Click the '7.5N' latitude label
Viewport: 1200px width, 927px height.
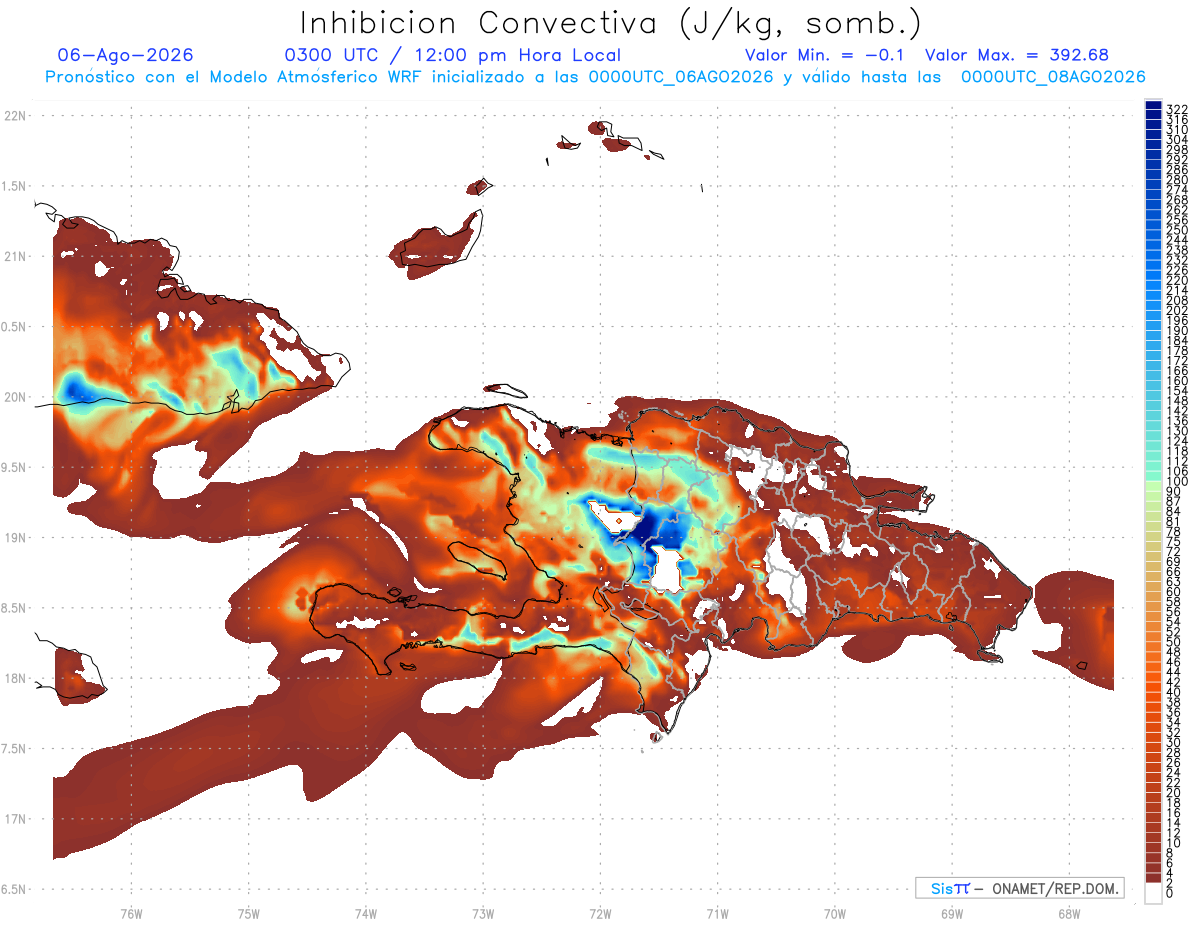coord(15,748)
